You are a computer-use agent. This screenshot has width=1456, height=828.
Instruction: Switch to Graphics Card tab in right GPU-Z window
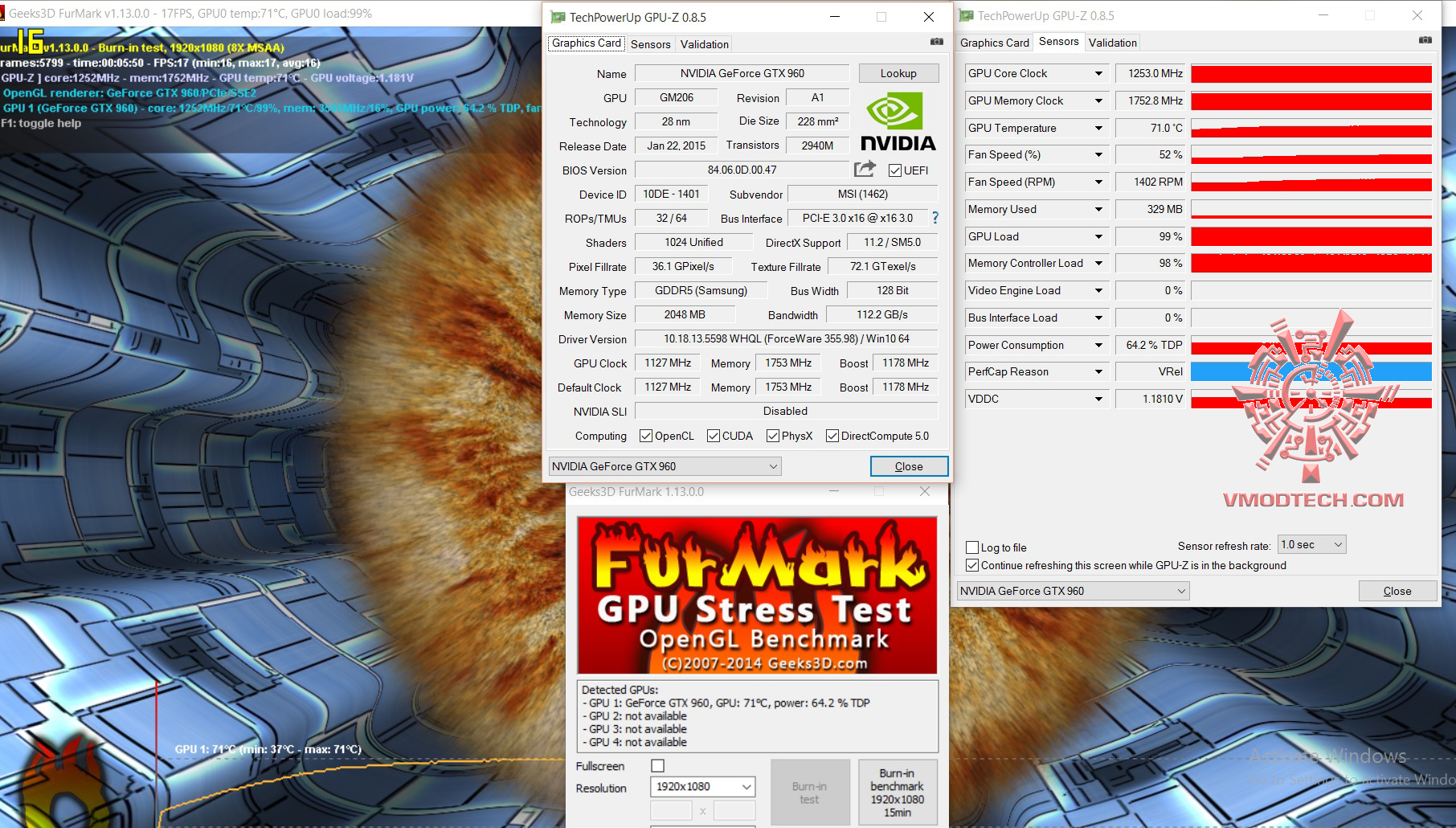point(994,43)
